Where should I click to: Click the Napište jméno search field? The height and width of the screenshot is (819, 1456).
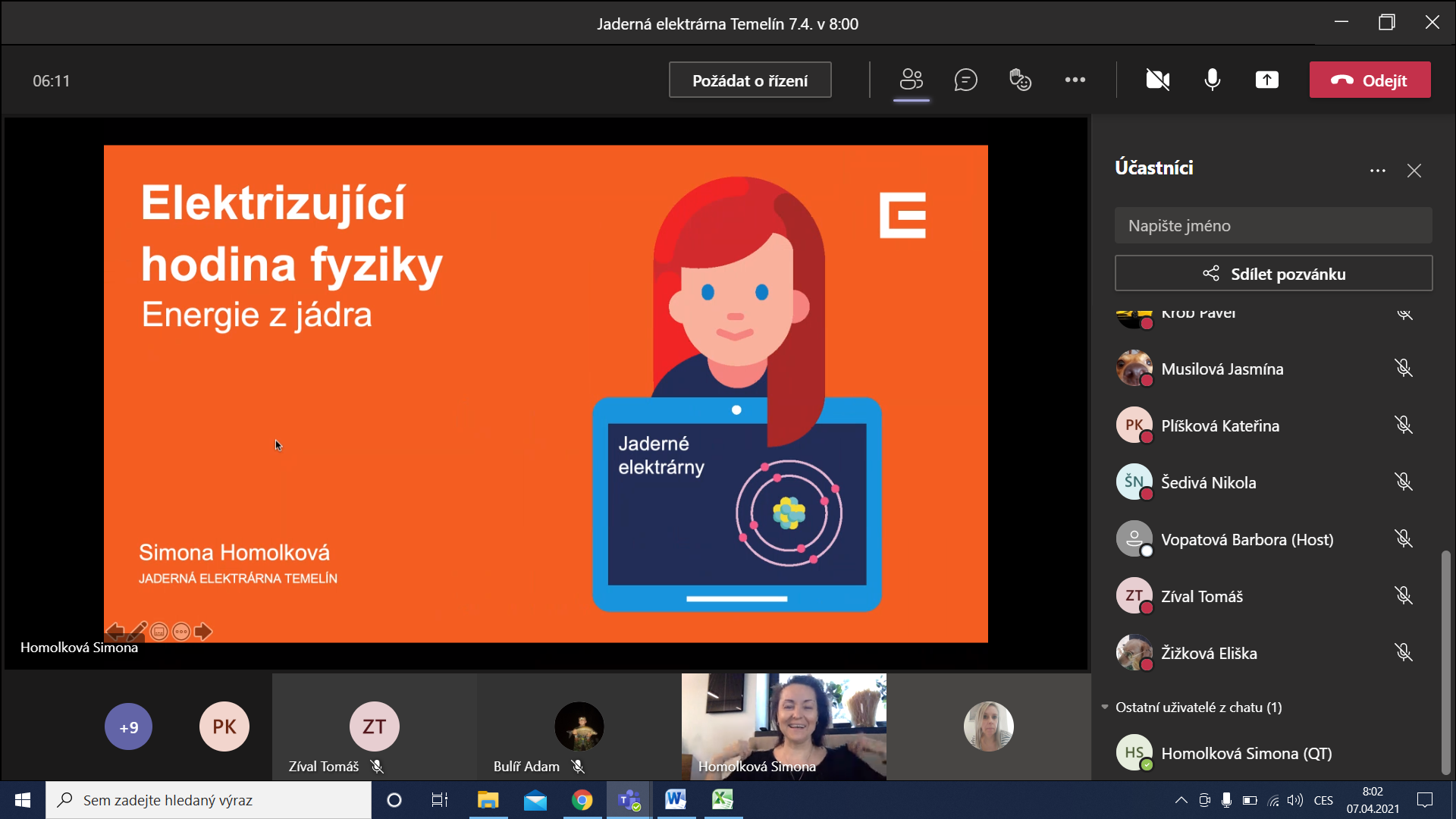(x=1272, y=225)
